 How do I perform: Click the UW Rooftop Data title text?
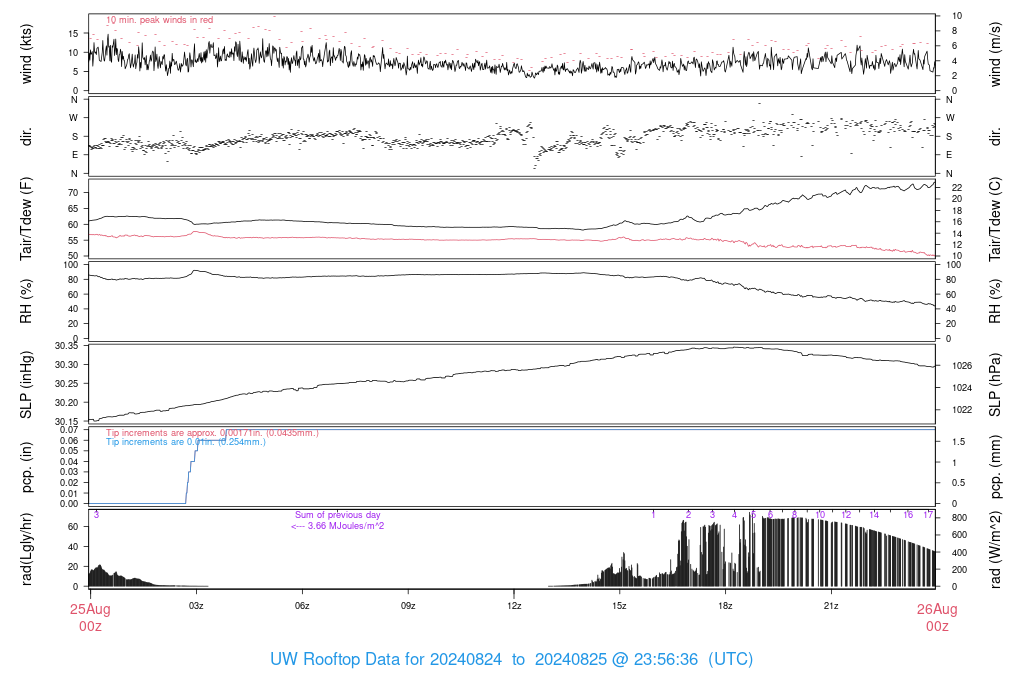pos(511,660)
